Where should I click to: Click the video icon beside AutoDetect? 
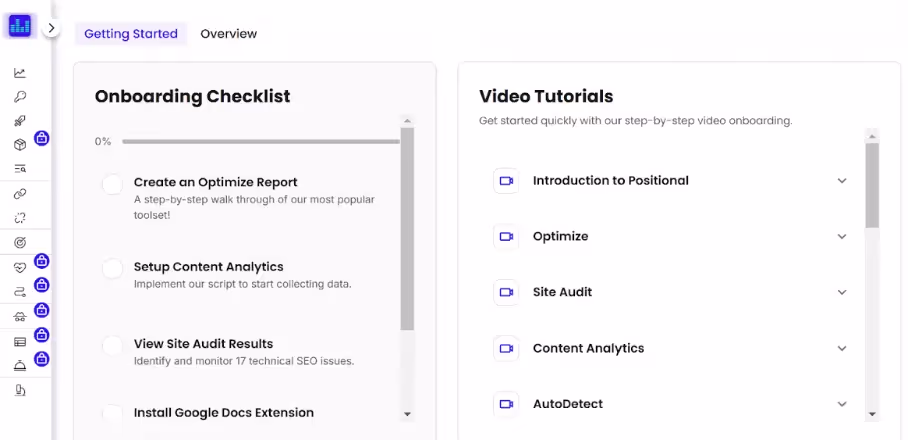coord(506,404)
